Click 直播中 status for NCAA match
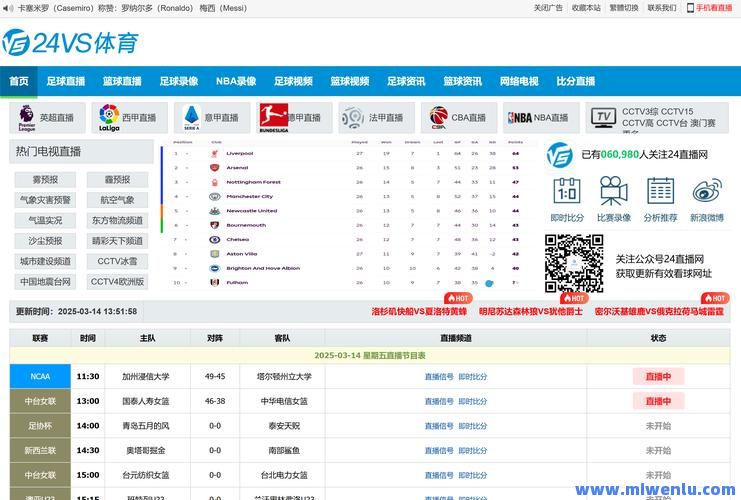Image resolution: width=741 pixels, height=500 pixels. click(658, 377)
